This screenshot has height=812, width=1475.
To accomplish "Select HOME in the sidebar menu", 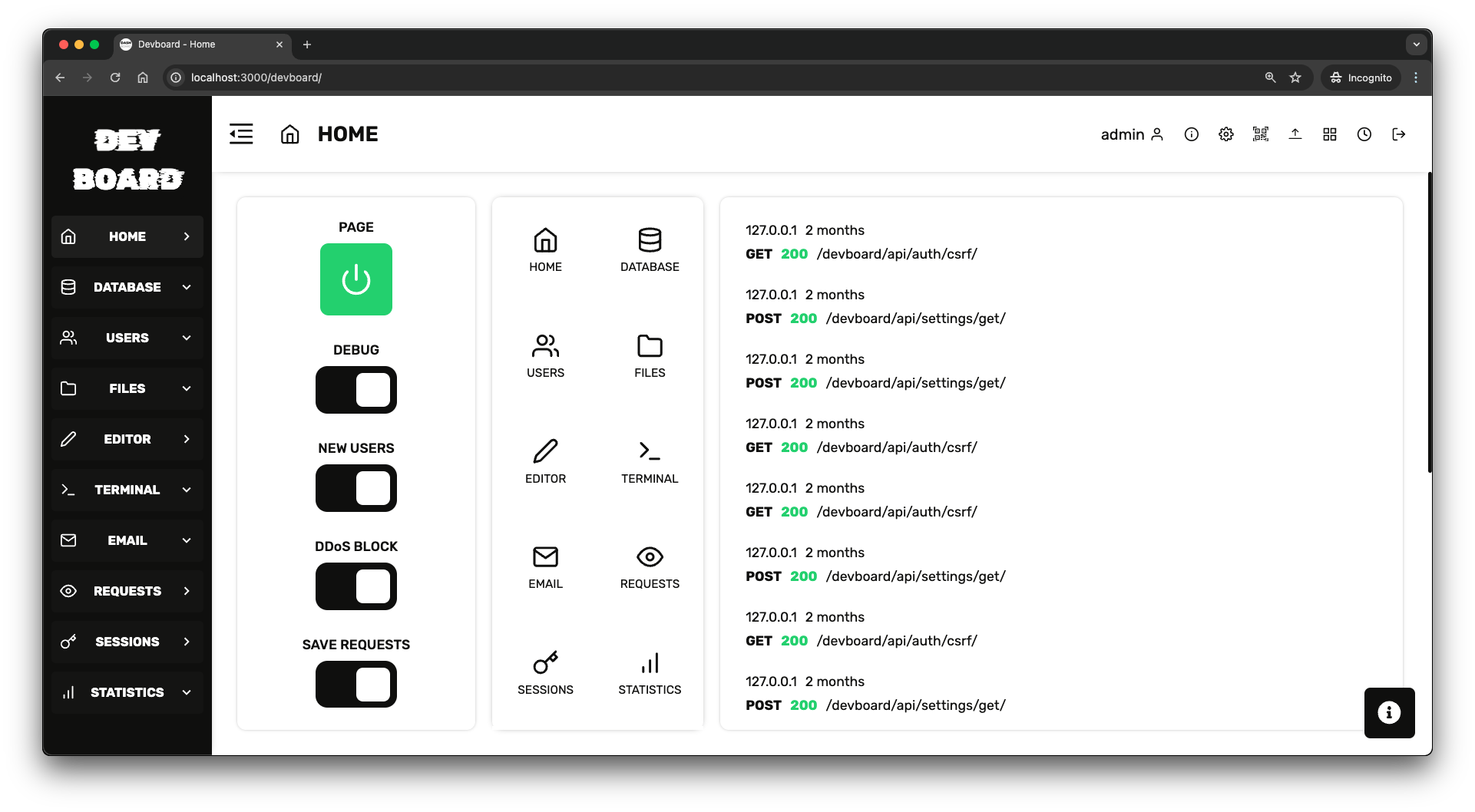I will 127,236.
